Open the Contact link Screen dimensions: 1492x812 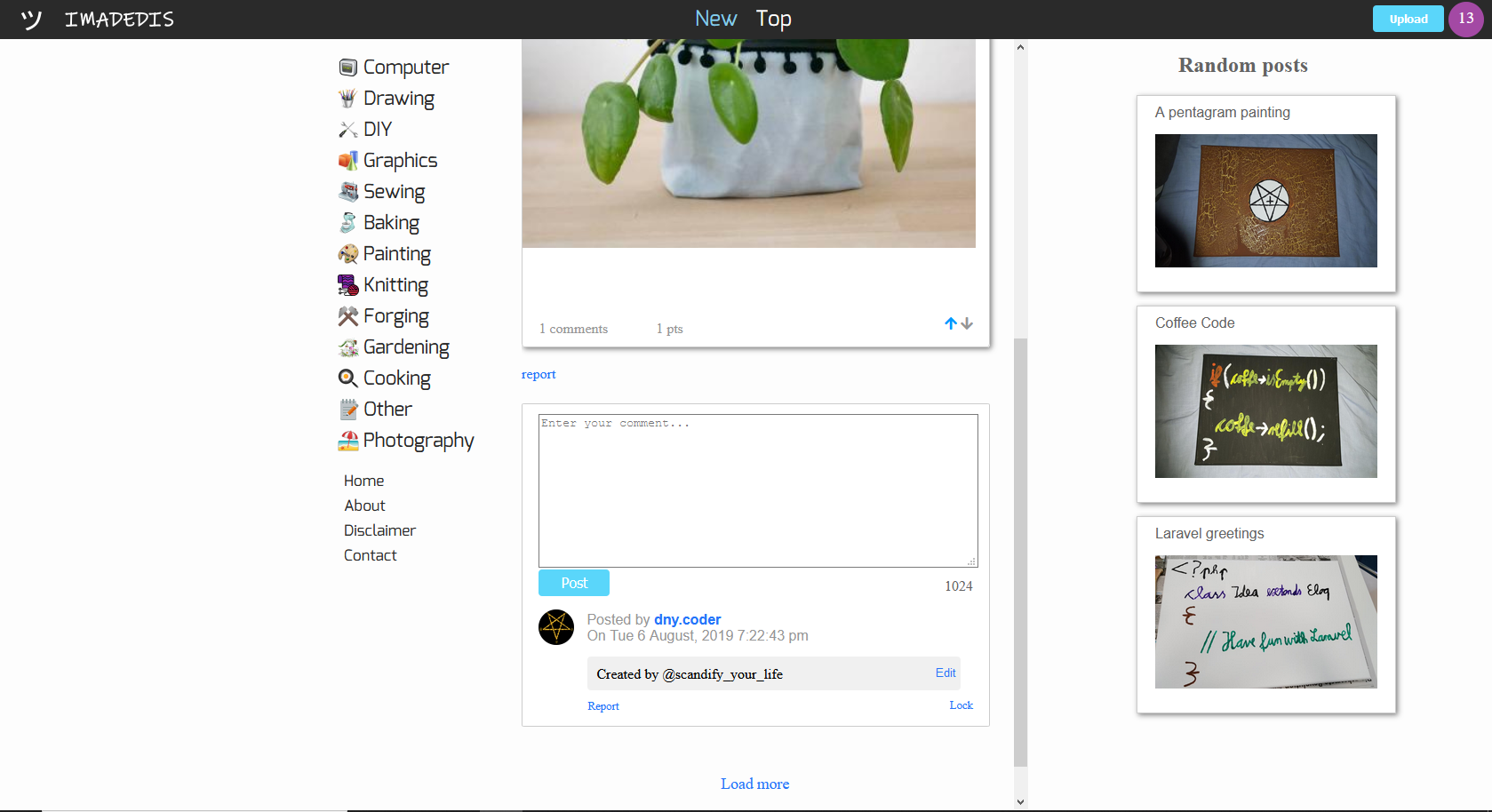point(371,555)
